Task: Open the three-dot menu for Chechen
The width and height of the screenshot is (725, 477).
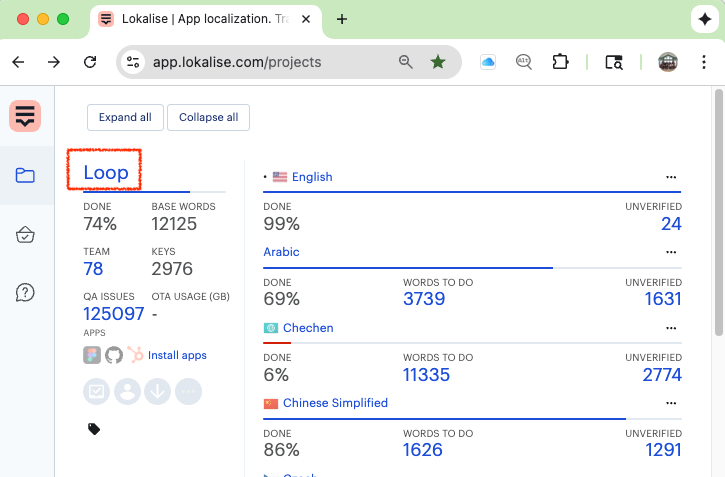Action: coord(671,328)
